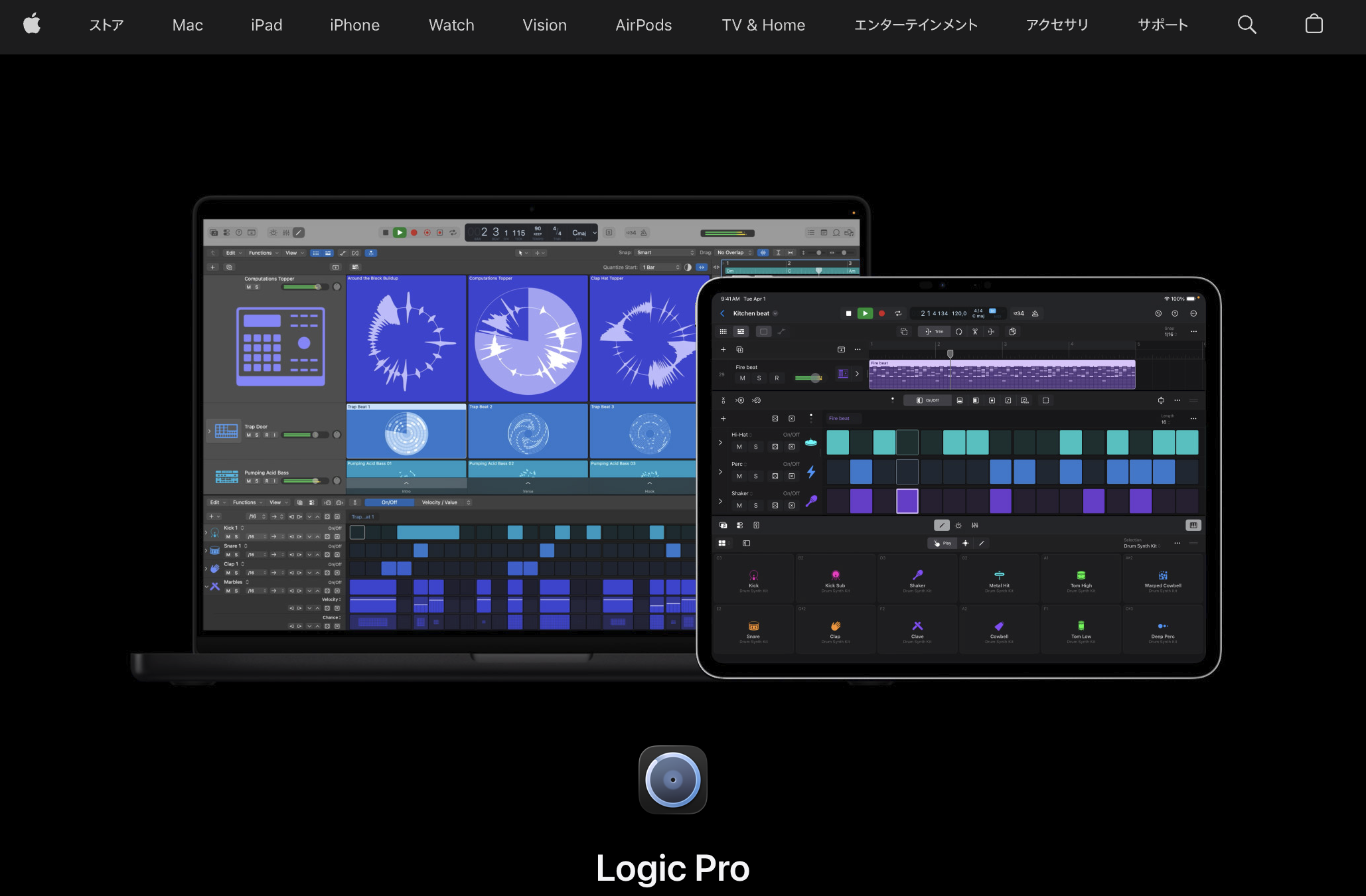Viewport: 1366px width, 896px height.
Task: Open the Snap Smart dropdown on the Mac
Action: point(665,253)
